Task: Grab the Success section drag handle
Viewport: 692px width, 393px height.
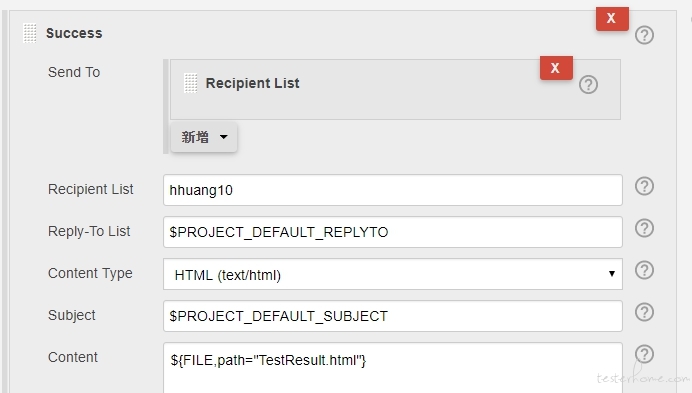Action: click(30, 33)
